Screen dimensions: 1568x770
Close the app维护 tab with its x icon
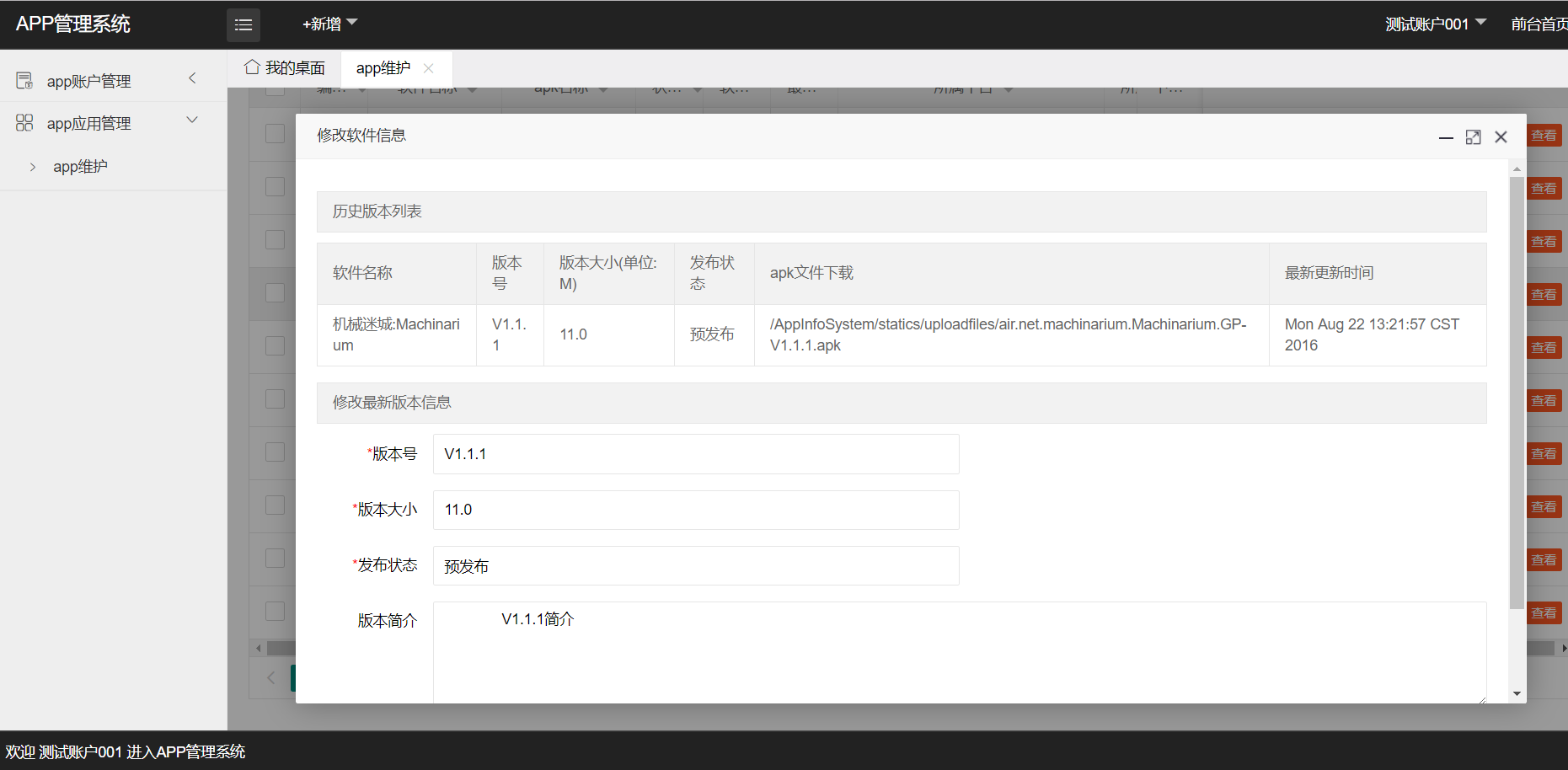429,68
